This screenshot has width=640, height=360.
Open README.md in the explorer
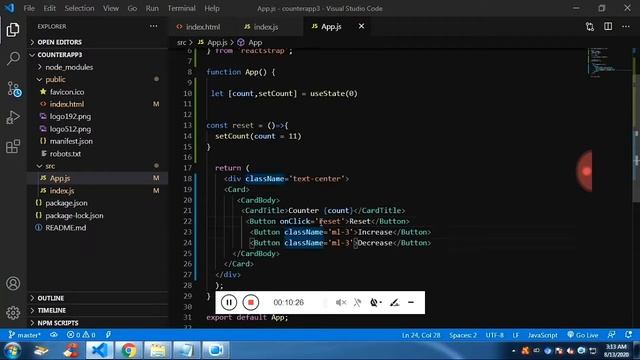98,228
